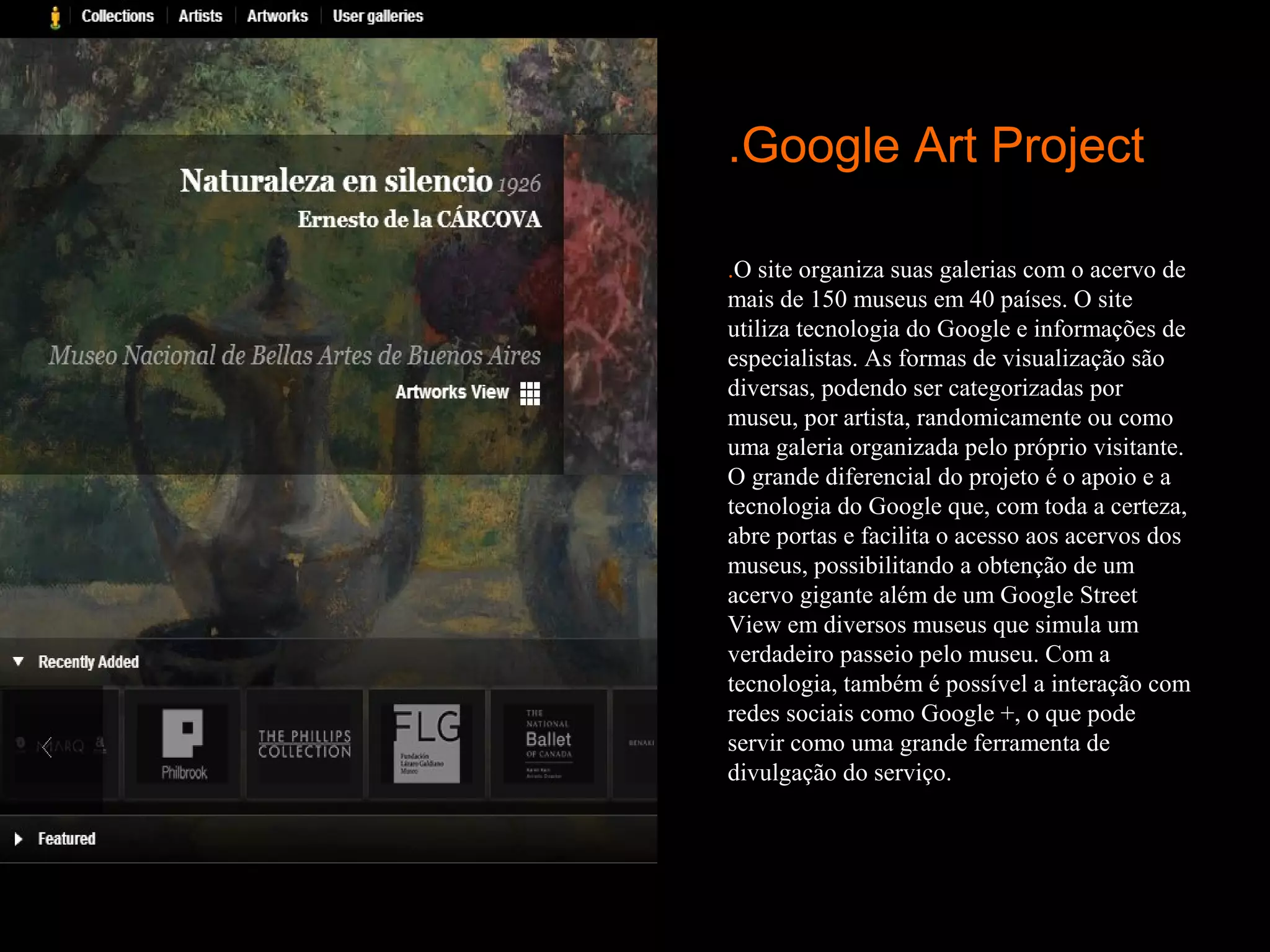
Task: Click the .Google Art Project heading
Action: point(936,146)
